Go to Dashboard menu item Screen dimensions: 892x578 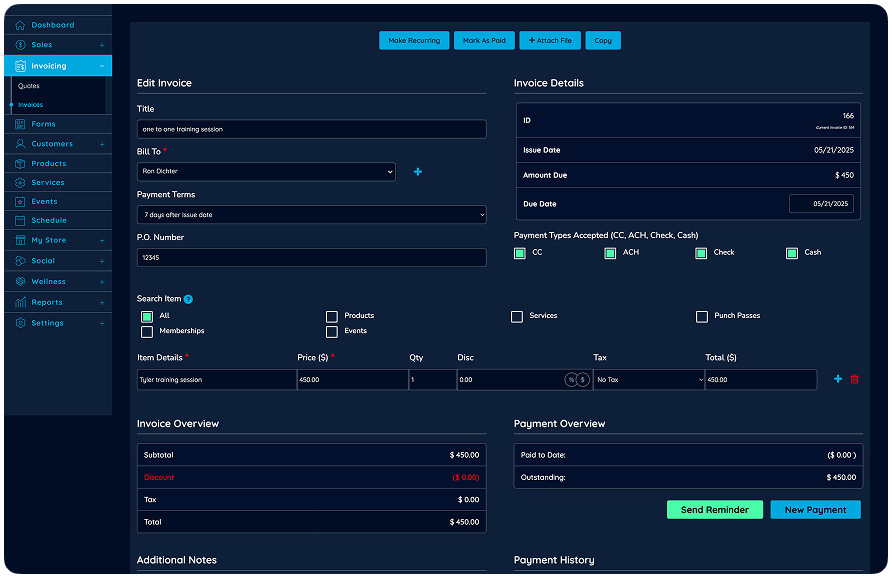[58, 25]
